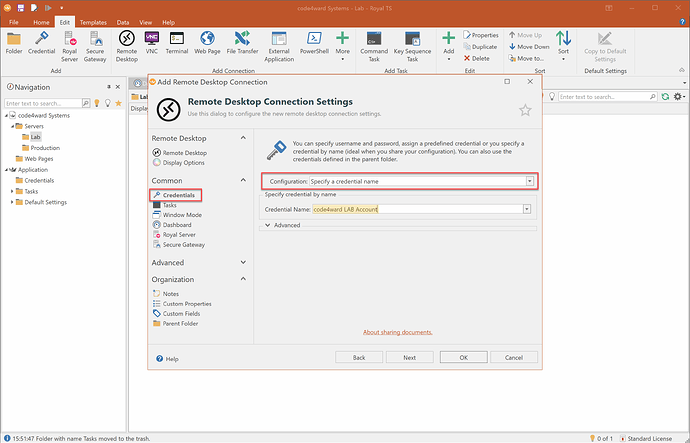The image size is (690, 443).
Task: Open the About sharing documents link
Action: point(397,331)
